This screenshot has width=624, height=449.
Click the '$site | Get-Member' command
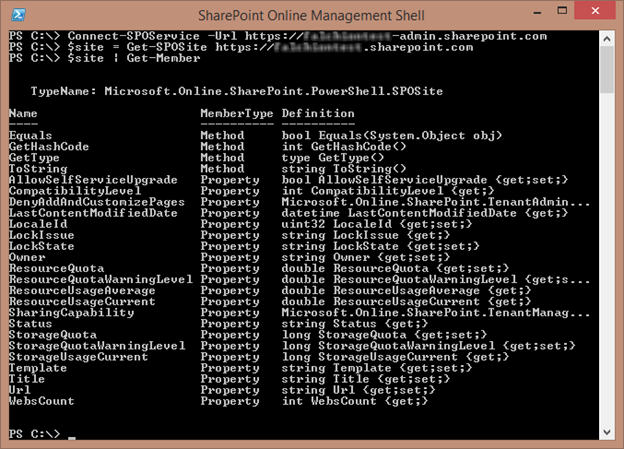point(134,59)
